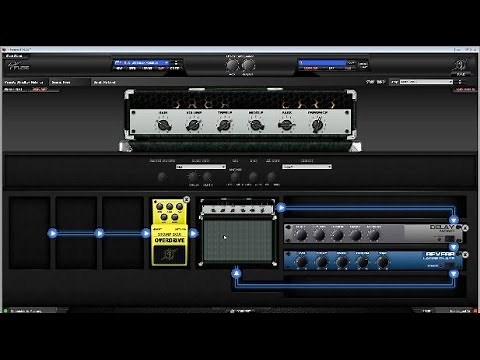Click the top-middle knob on the Overdrive pedal
Image resolution: width=480 pixels, height=360 pixels.
click(170, 207)
